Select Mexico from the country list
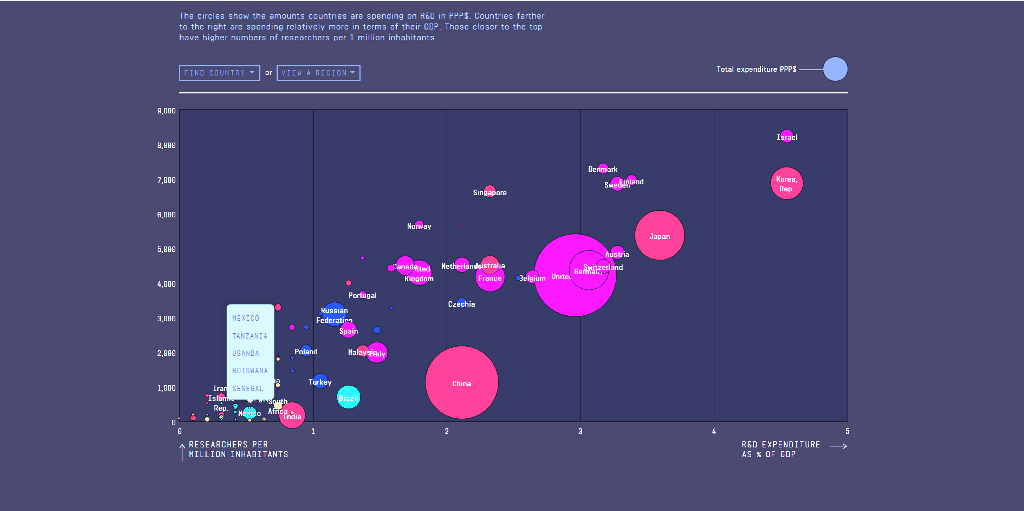The width and height of the screenshot is (1024, 511). pyautogui.click(x=246, y=318)
